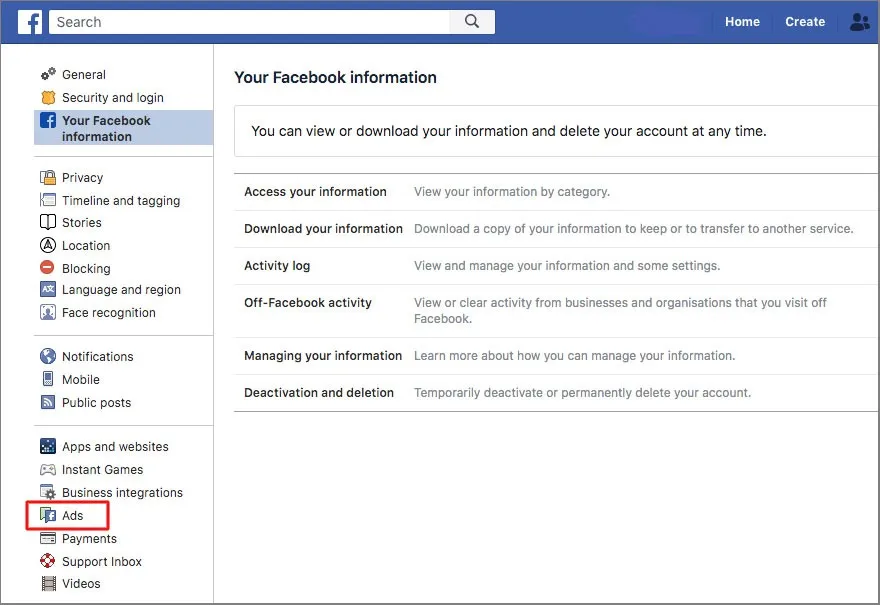Select the highlighted Ads sidebar entry
The height and width of the screenshot is (605, 880).
[67, 515]
